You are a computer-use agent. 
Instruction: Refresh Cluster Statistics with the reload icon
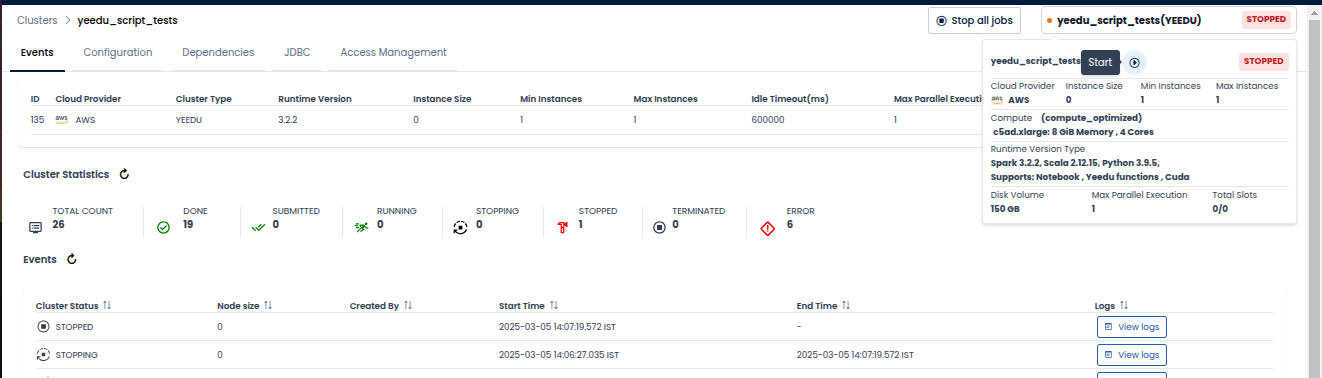tap(125, 174)
